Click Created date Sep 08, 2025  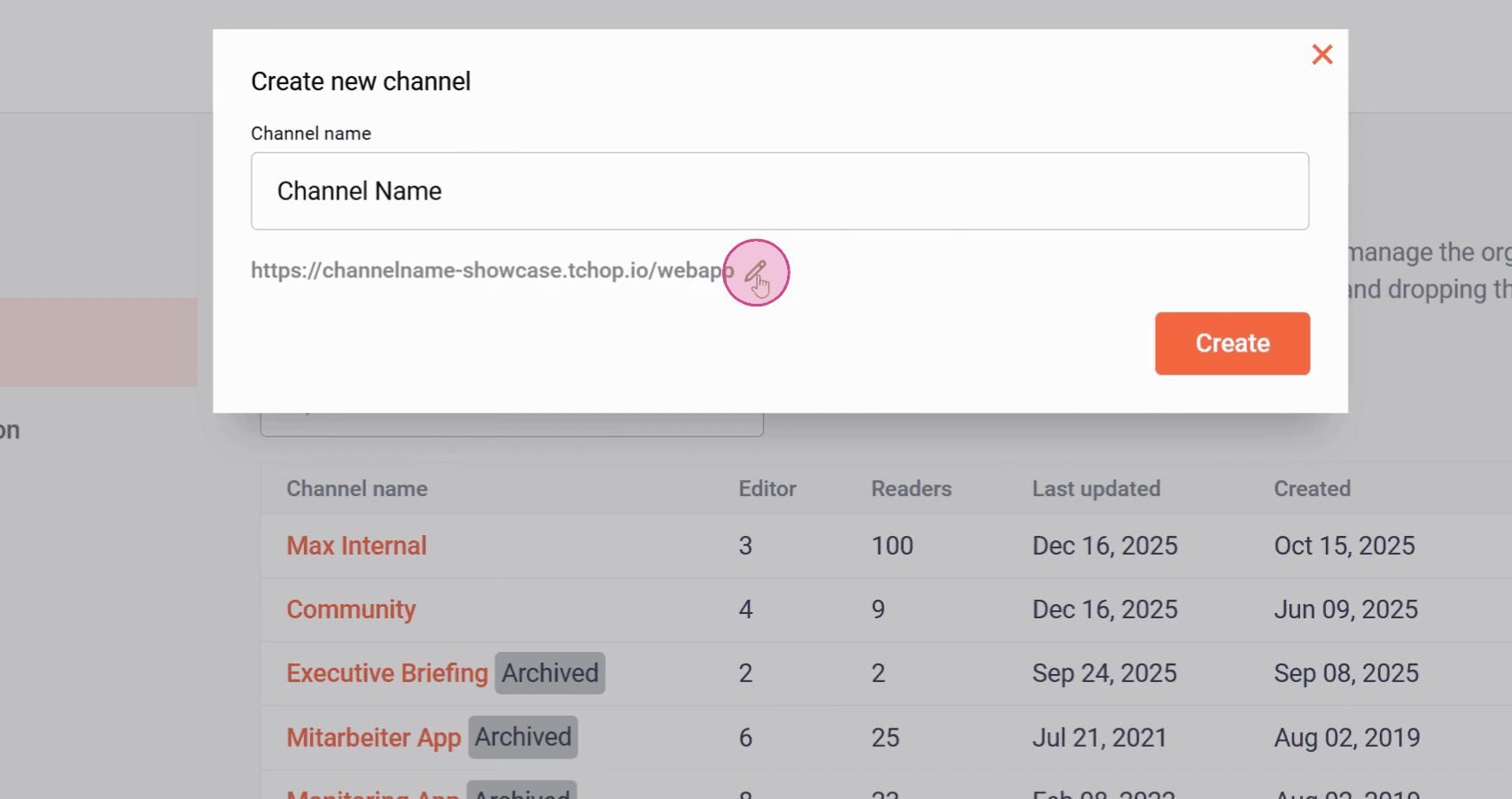point(1346,673)
